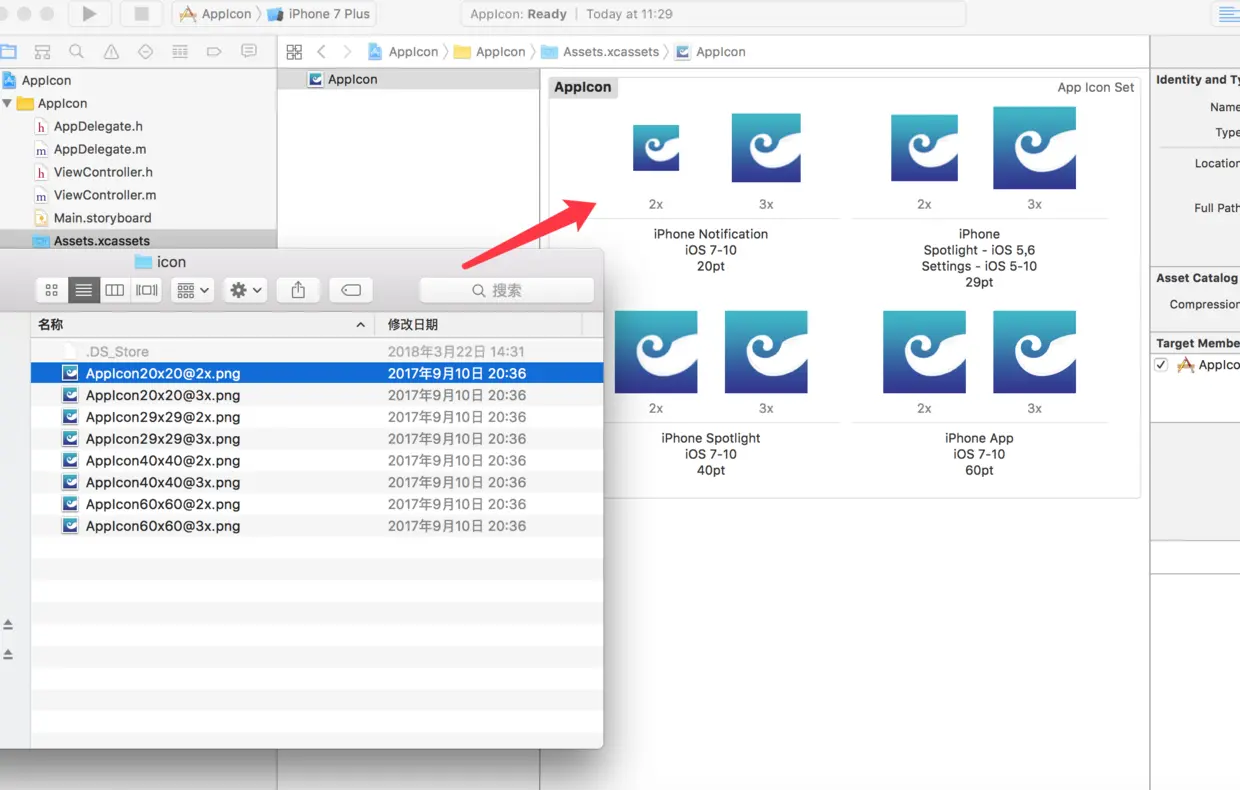1240x790 pixels.
Task: Select AppIcon40x40@2x.png in Finder
Action: 317,460
